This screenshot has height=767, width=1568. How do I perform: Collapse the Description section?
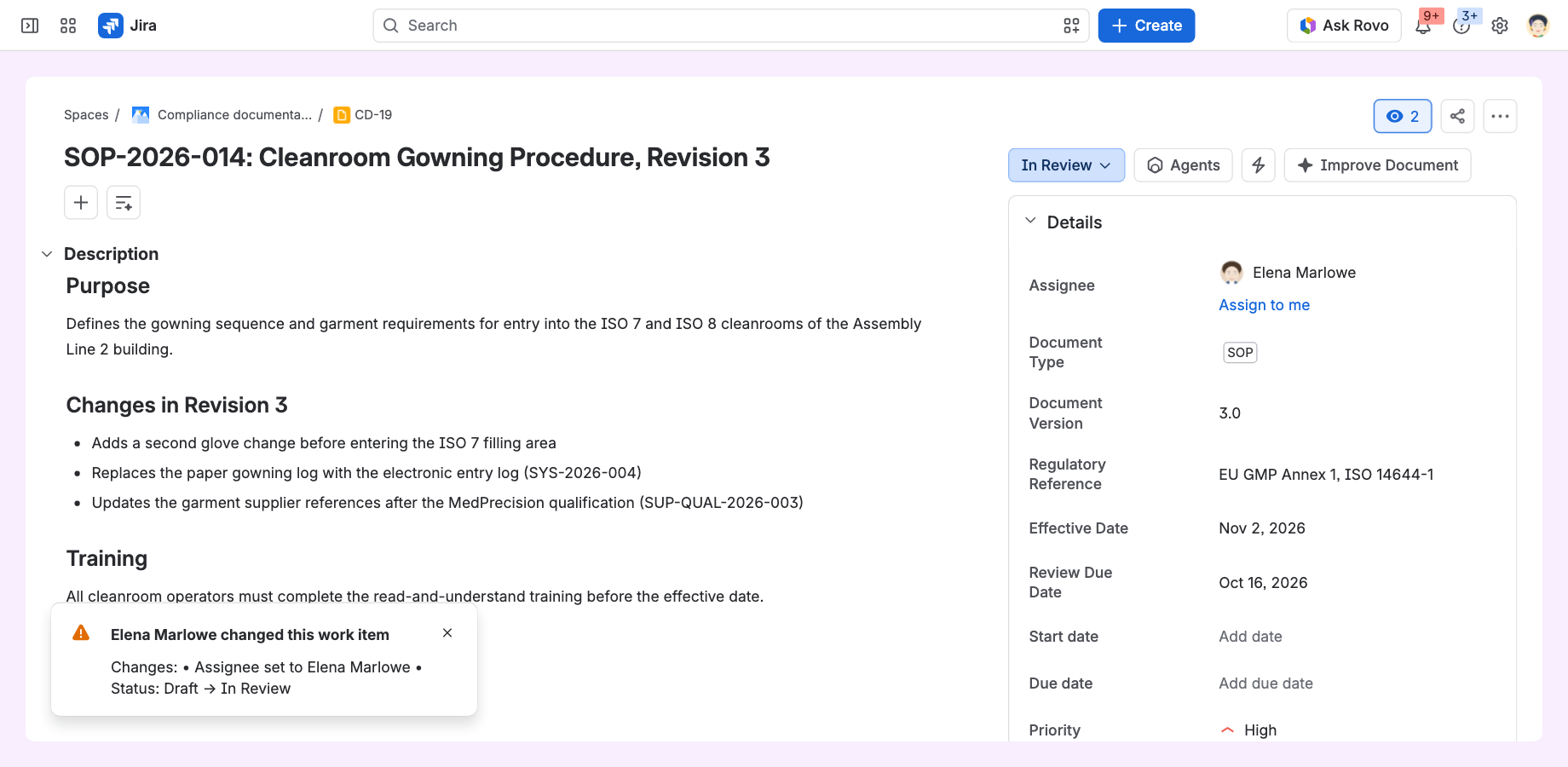coord(47,254)
